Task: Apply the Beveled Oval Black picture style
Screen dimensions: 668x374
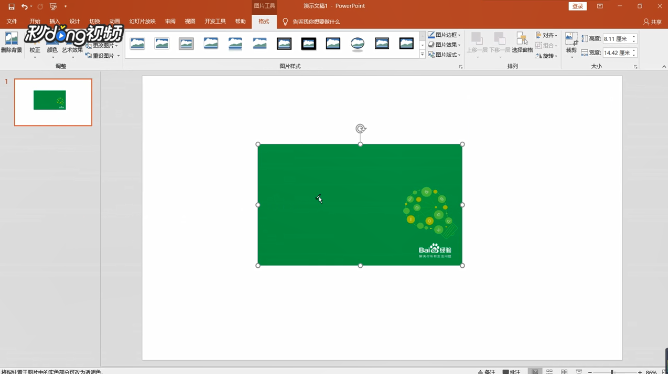Action: coord(357,43)
